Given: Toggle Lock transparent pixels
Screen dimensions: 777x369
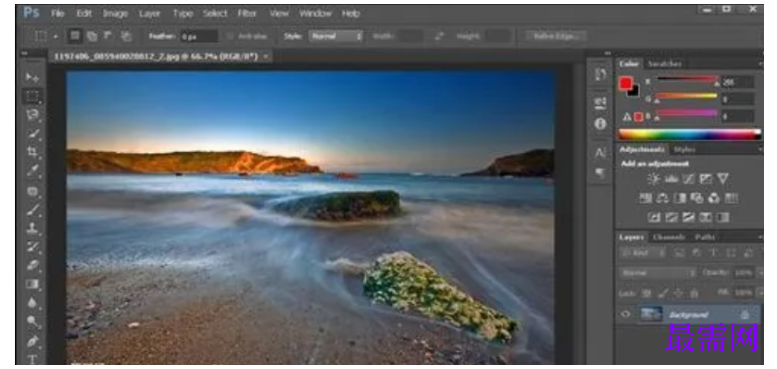Looking at the screenshot, I should [646, 294].
